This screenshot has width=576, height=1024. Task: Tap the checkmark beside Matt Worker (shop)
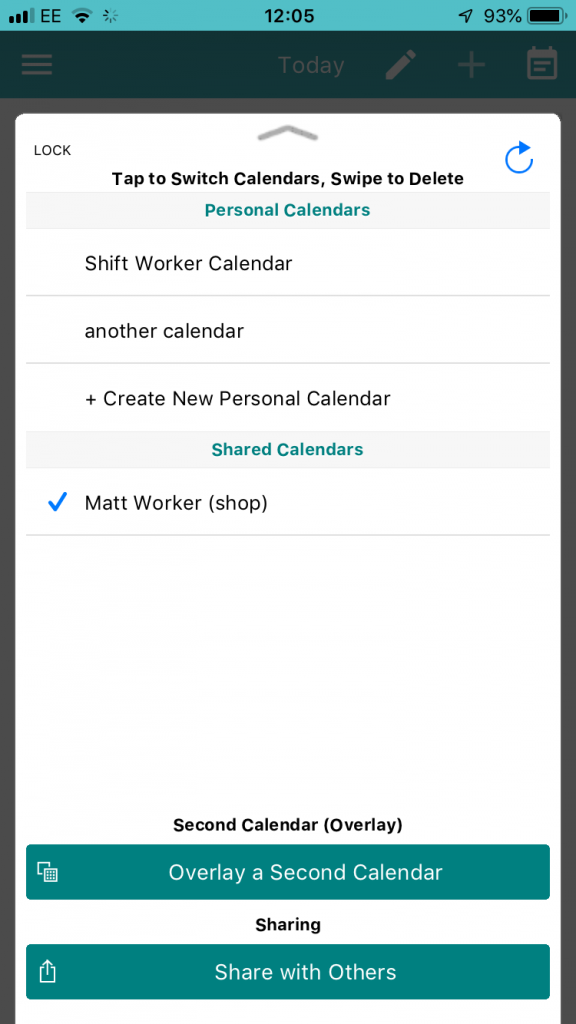pyautogui.click(x=57, y=503)
